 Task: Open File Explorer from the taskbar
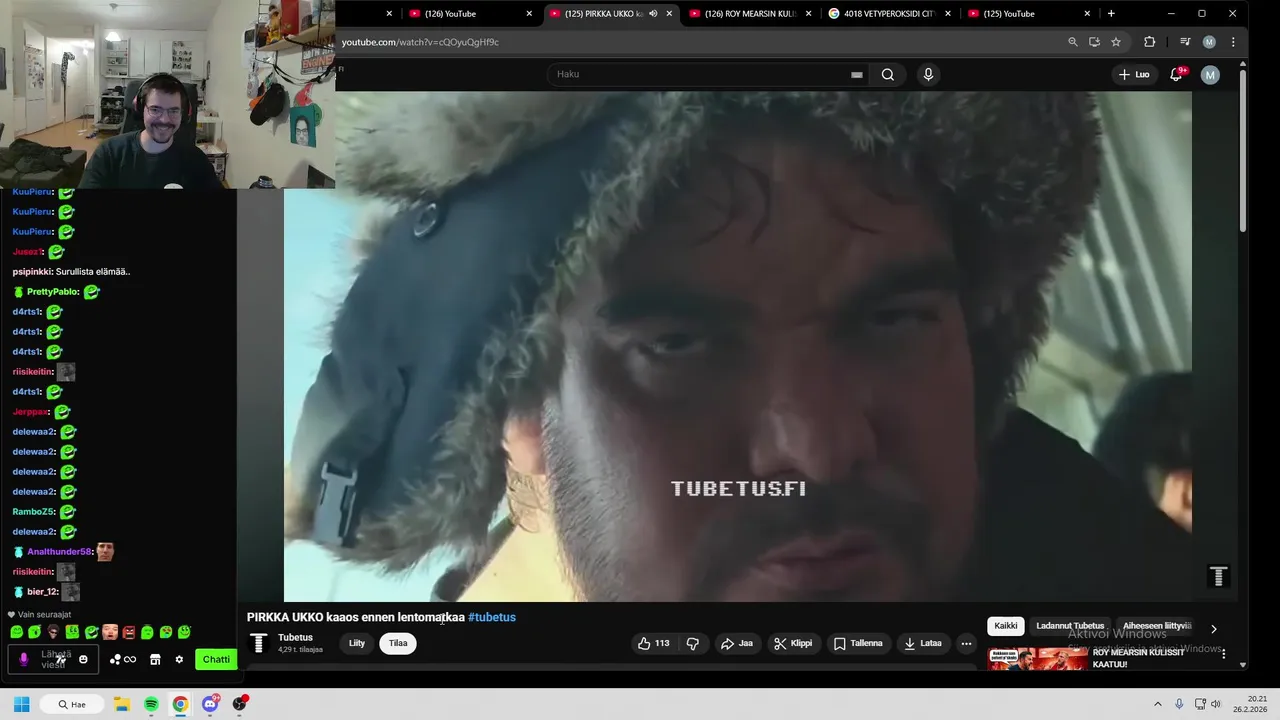[122, 704]
